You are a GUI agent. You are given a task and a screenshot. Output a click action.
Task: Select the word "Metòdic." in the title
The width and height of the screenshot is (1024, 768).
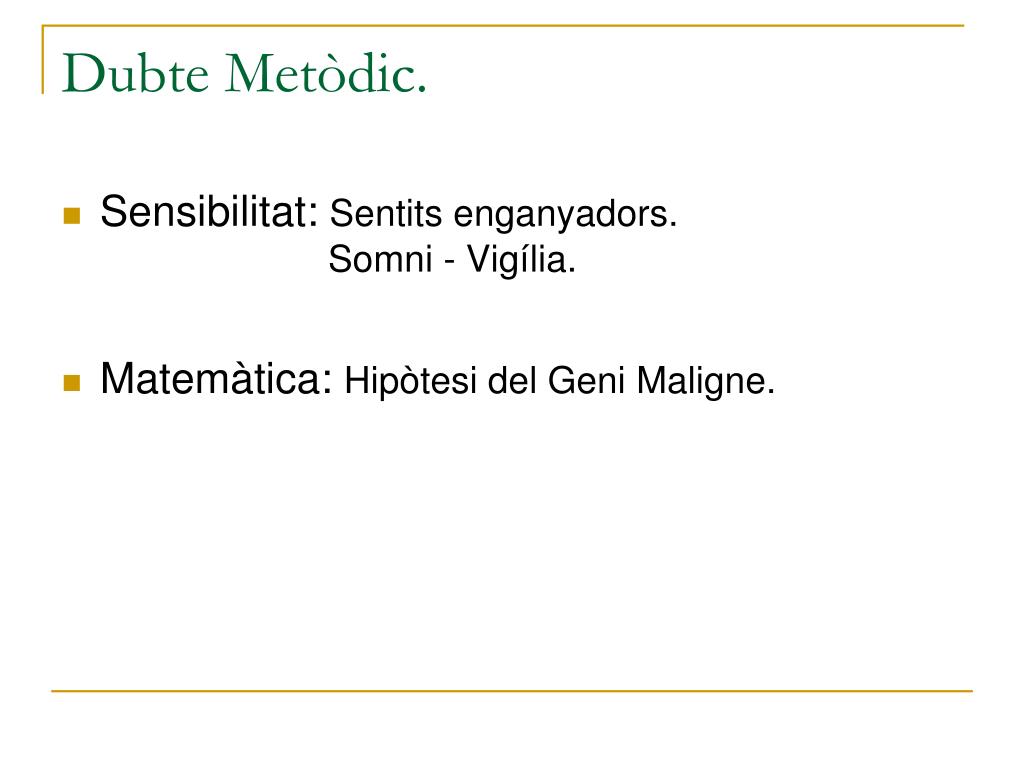click(327, 74)
